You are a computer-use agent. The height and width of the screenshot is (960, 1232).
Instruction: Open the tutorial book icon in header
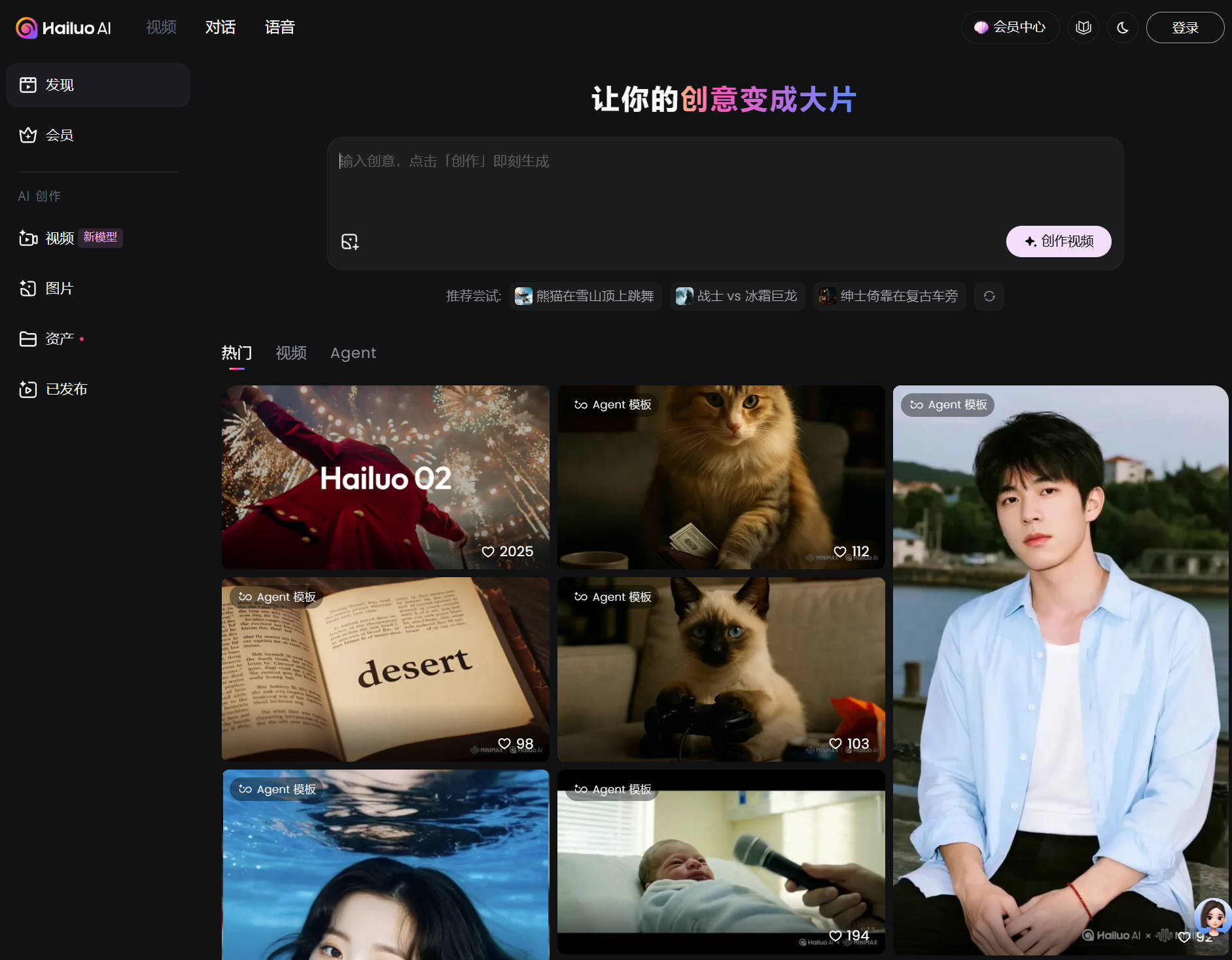pyautogui.click(x=1083, y=27)
